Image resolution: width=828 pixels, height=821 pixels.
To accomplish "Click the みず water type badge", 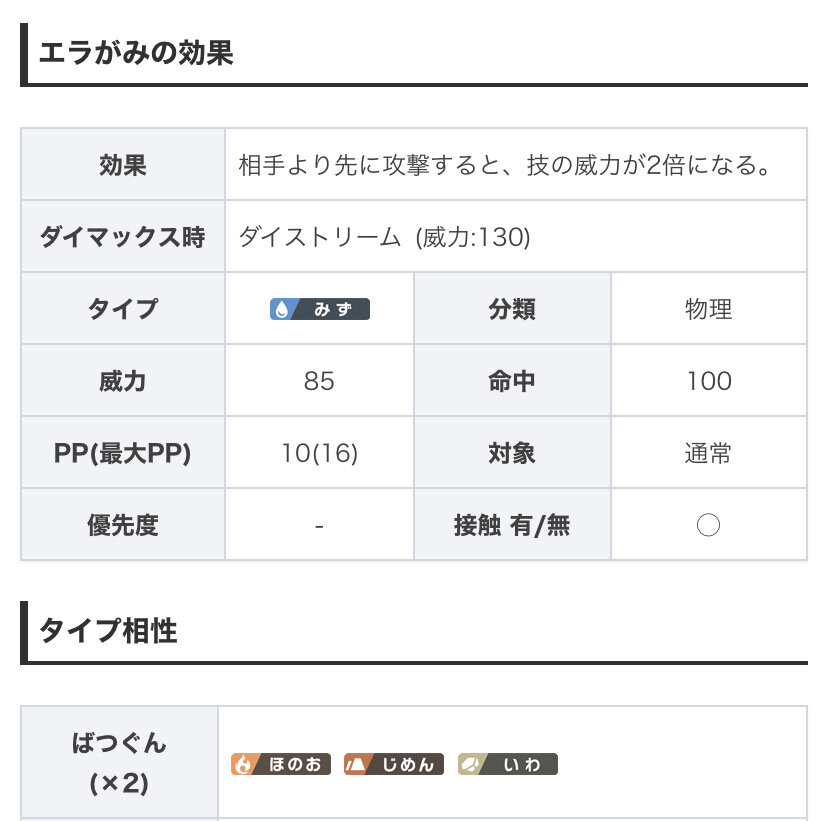I will tap(319, 309).
